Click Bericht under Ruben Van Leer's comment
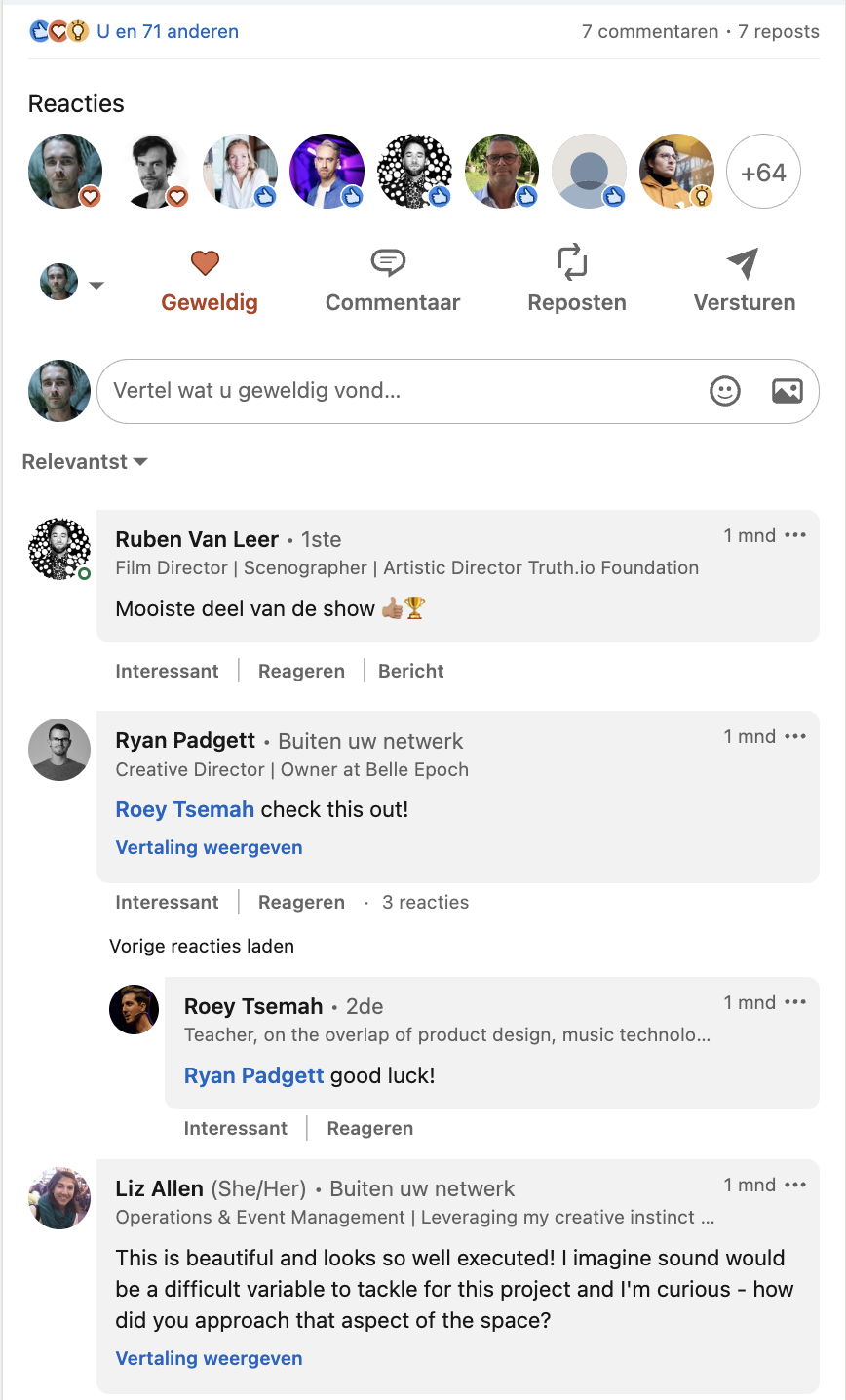This screenshot has height=1400, width=846. pos(411,671)
